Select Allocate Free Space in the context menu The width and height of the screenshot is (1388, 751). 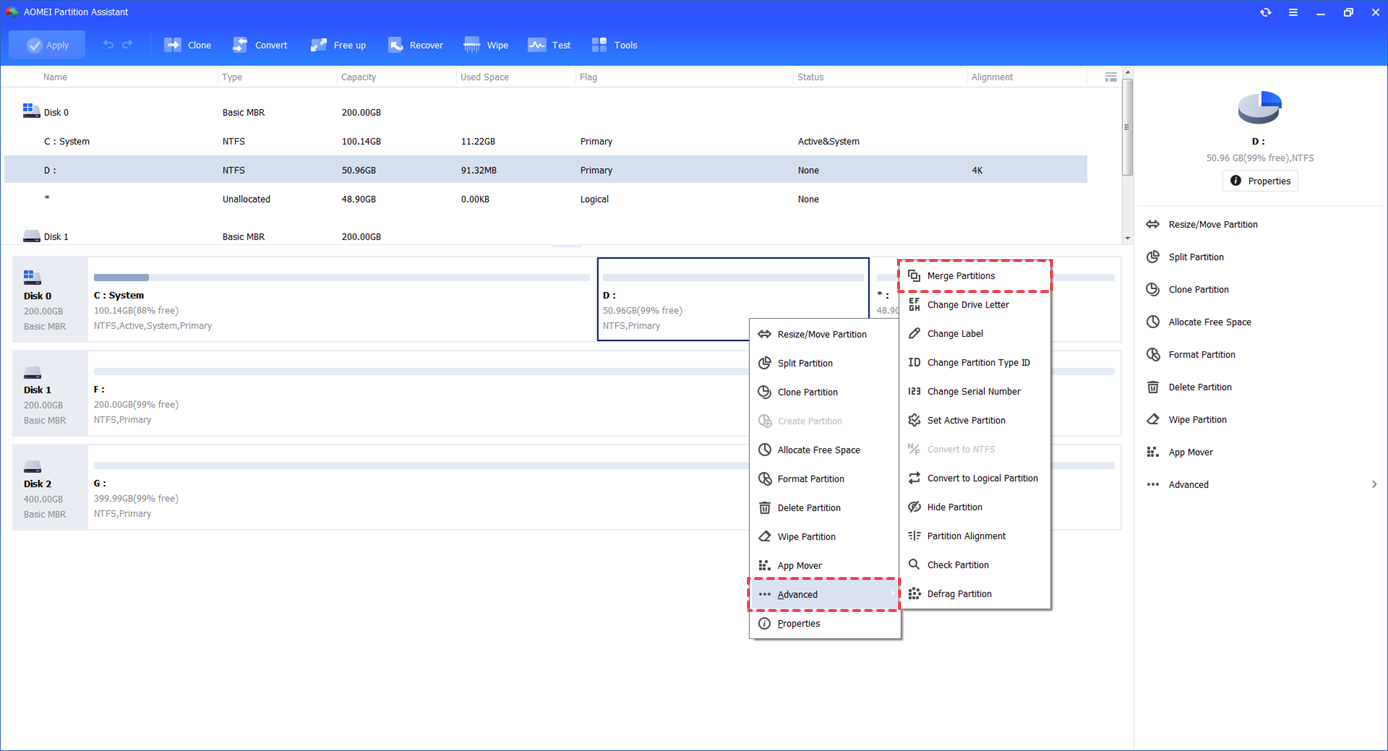click(x=825, y=450)
